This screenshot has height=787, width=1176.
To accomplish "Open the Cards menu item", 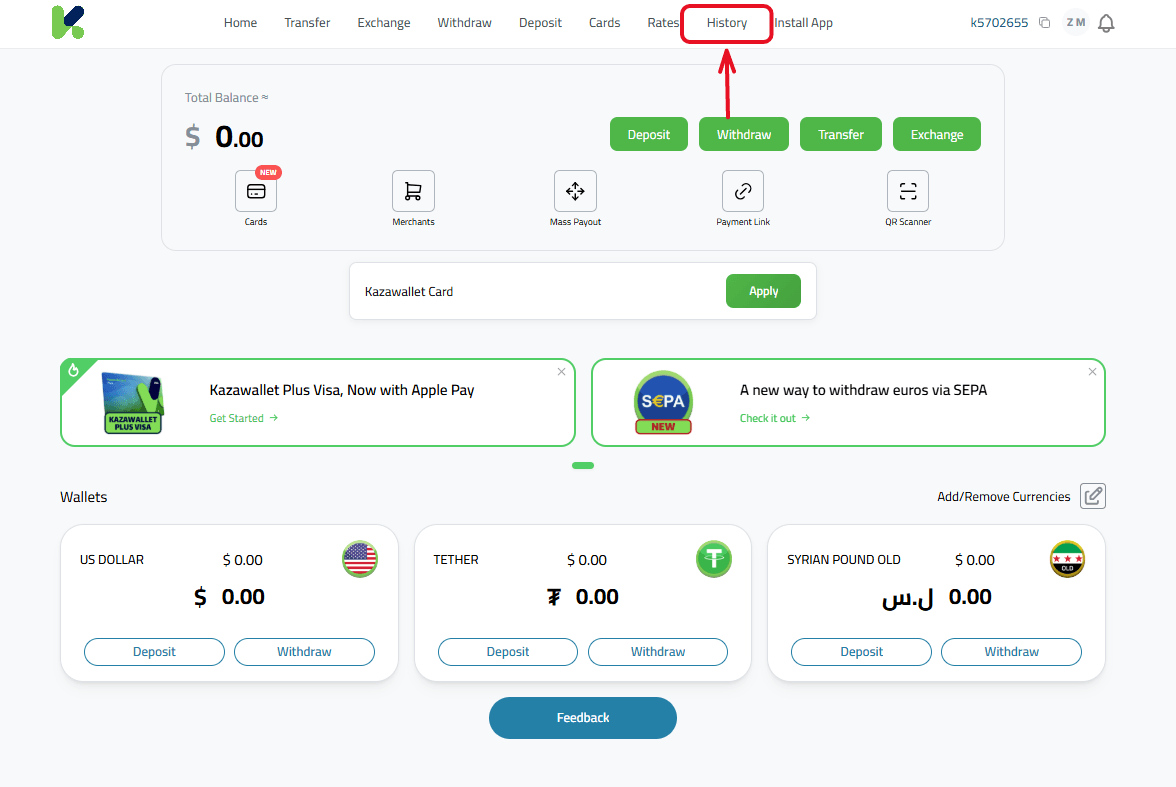I will click(x=604, y=23).
